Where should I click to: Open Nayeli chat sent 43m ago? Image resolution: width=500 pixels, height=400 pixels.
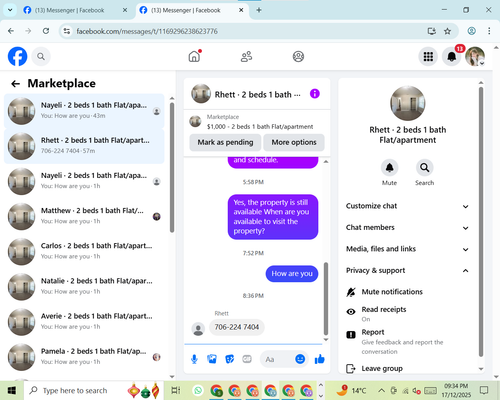(84, 111)
